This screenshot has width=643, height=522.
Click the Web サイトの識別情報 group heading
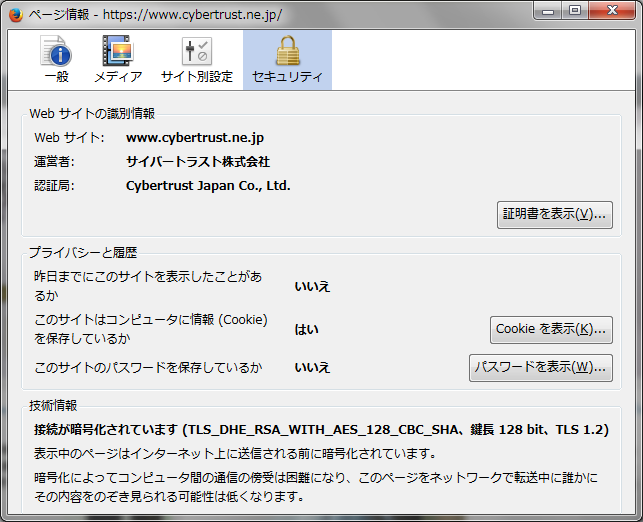pos(92,114)
